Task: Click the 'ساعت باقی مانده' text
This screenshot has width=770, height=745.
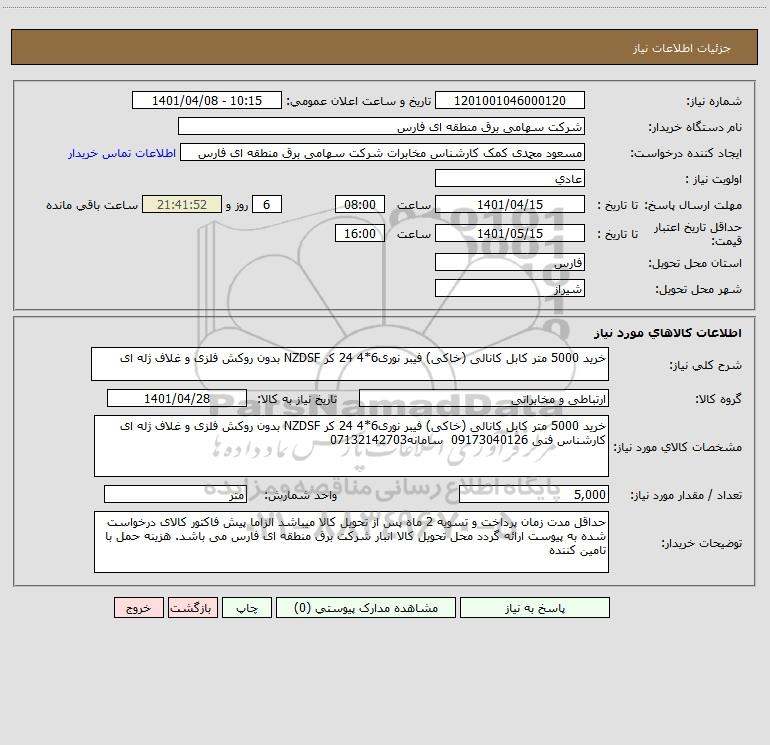Action: [92, 205]
